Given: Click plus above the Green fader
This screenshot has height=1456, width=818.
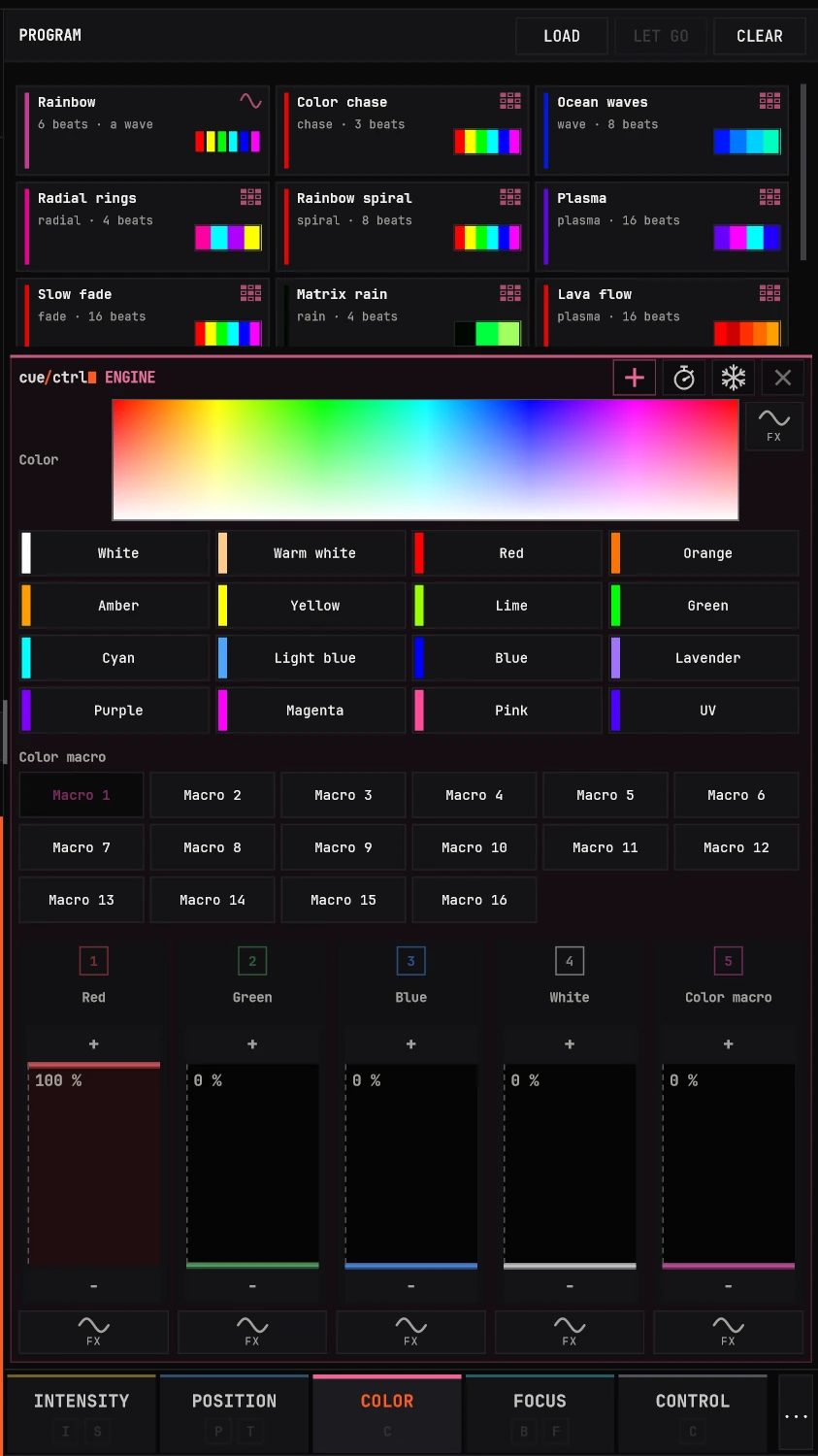Looking at the screenshot, I should coord(252,1044).
